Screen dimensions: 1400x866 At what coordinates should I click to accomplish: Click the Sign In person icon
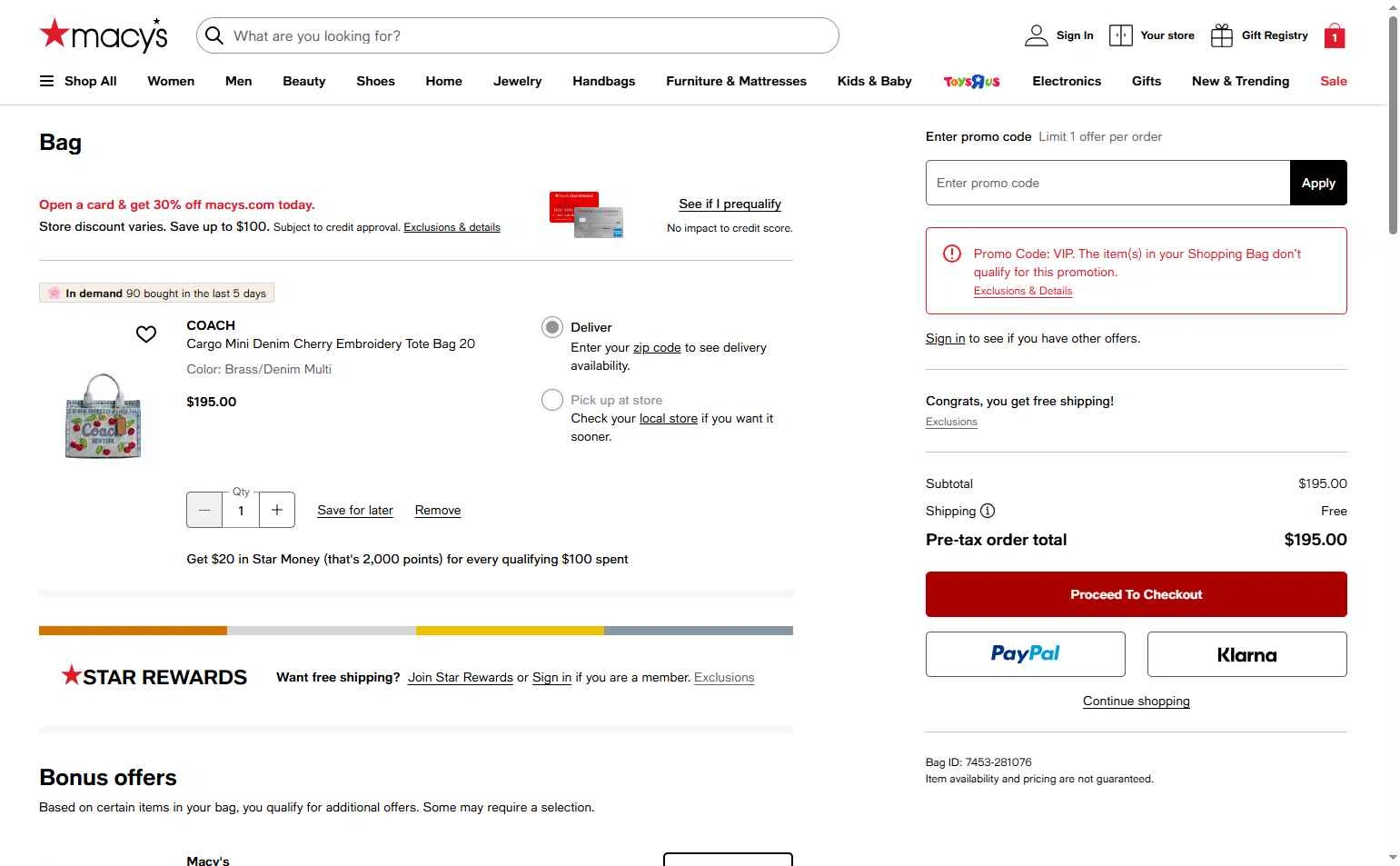tap(1037, 35)
